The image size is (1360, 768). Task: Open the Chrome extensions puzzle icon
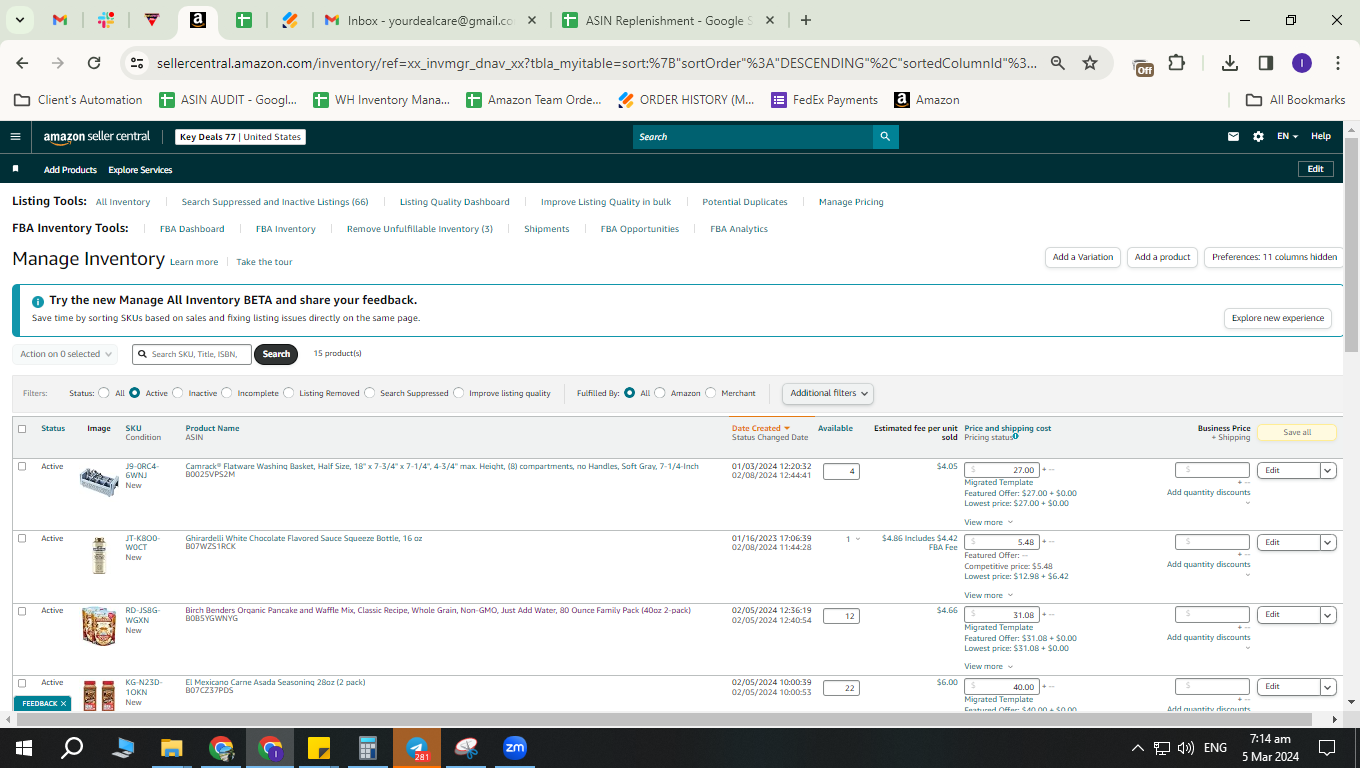point(1177,63)
